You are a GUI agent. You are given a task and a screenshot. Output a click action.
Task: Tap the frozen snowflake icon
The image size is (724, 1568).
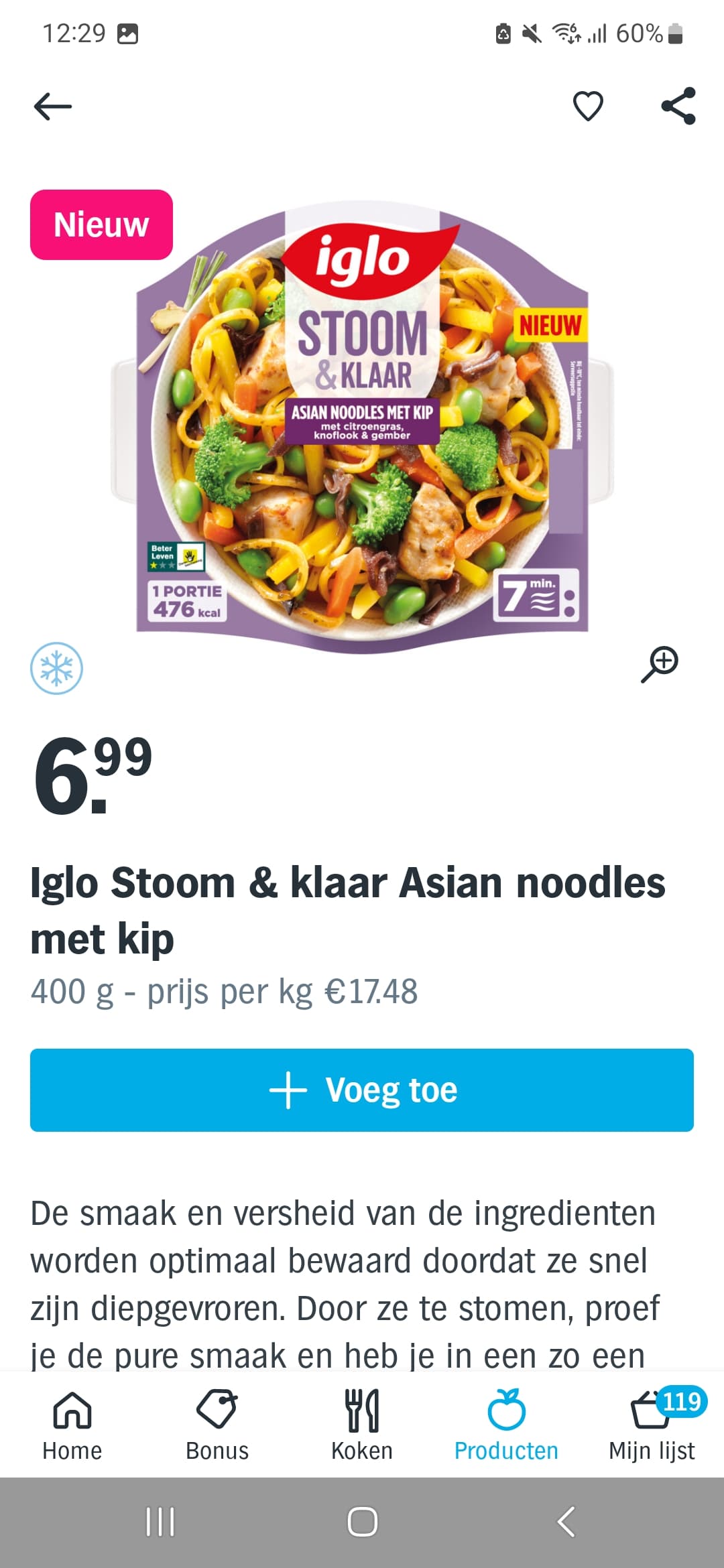(x=57, y=668)
